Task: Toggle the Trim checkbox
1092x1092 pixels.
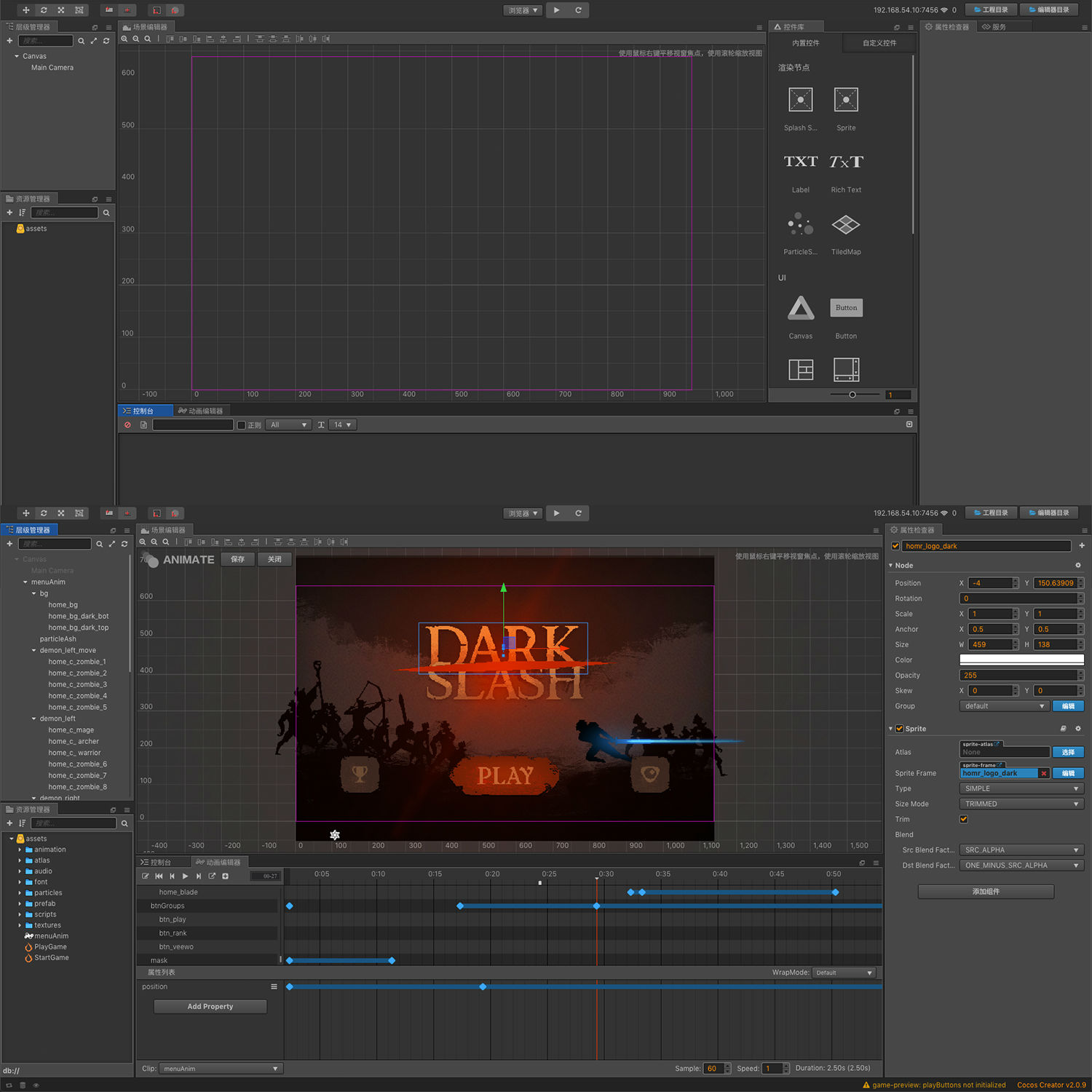Action: (964, 819)
